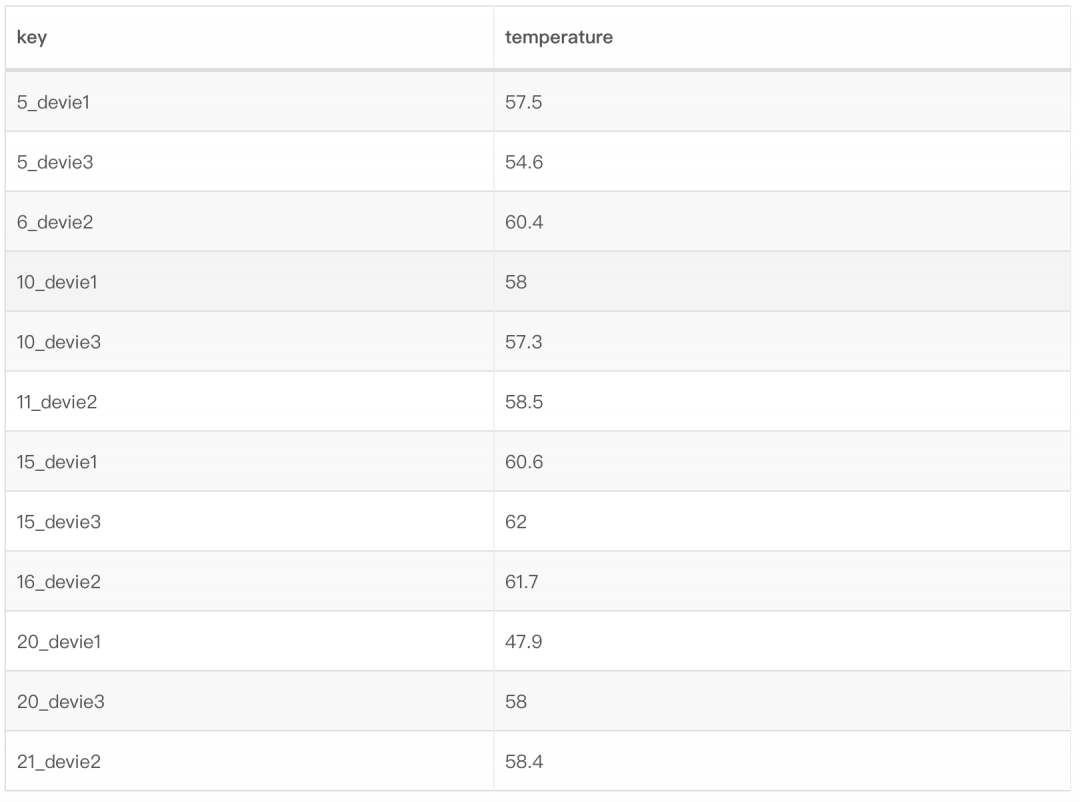
Task: Select the 16_devie2 key cell
Action: point(59,581)
